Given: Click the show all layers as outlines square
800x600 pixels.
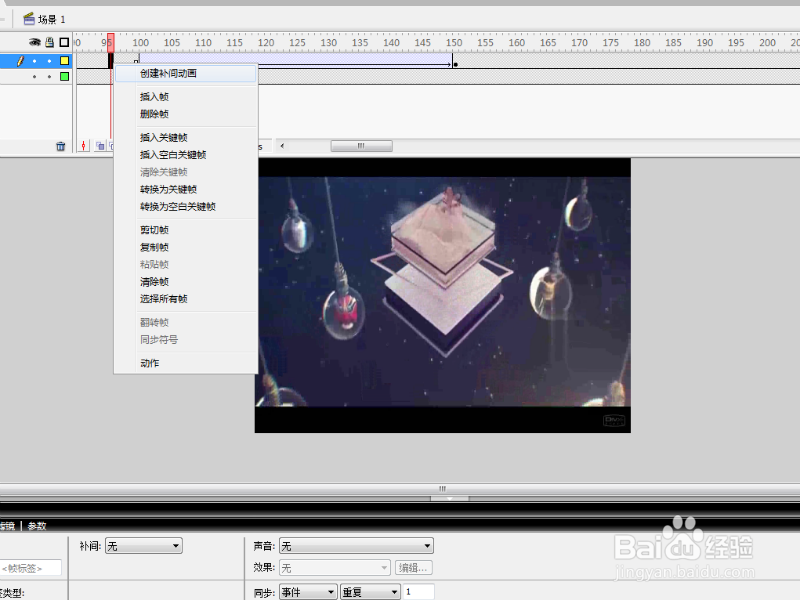Looking at the screenshot, I should [x=64, y=42].
